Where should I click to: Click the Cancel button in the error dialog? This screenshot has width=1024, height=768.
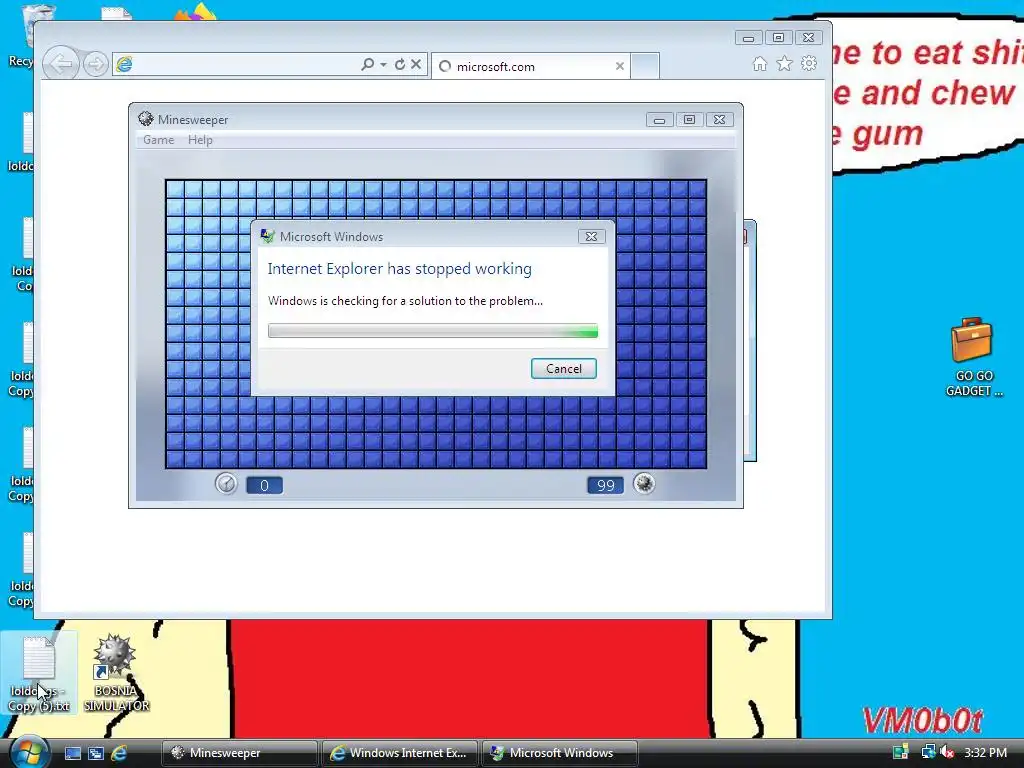pyautogui.click(x=564, y=368)
